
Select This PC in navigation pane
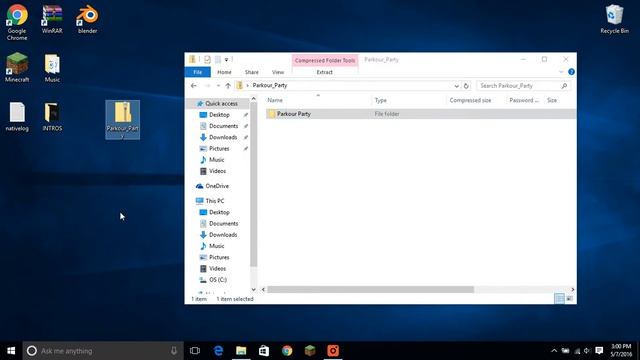click(215, 201)
